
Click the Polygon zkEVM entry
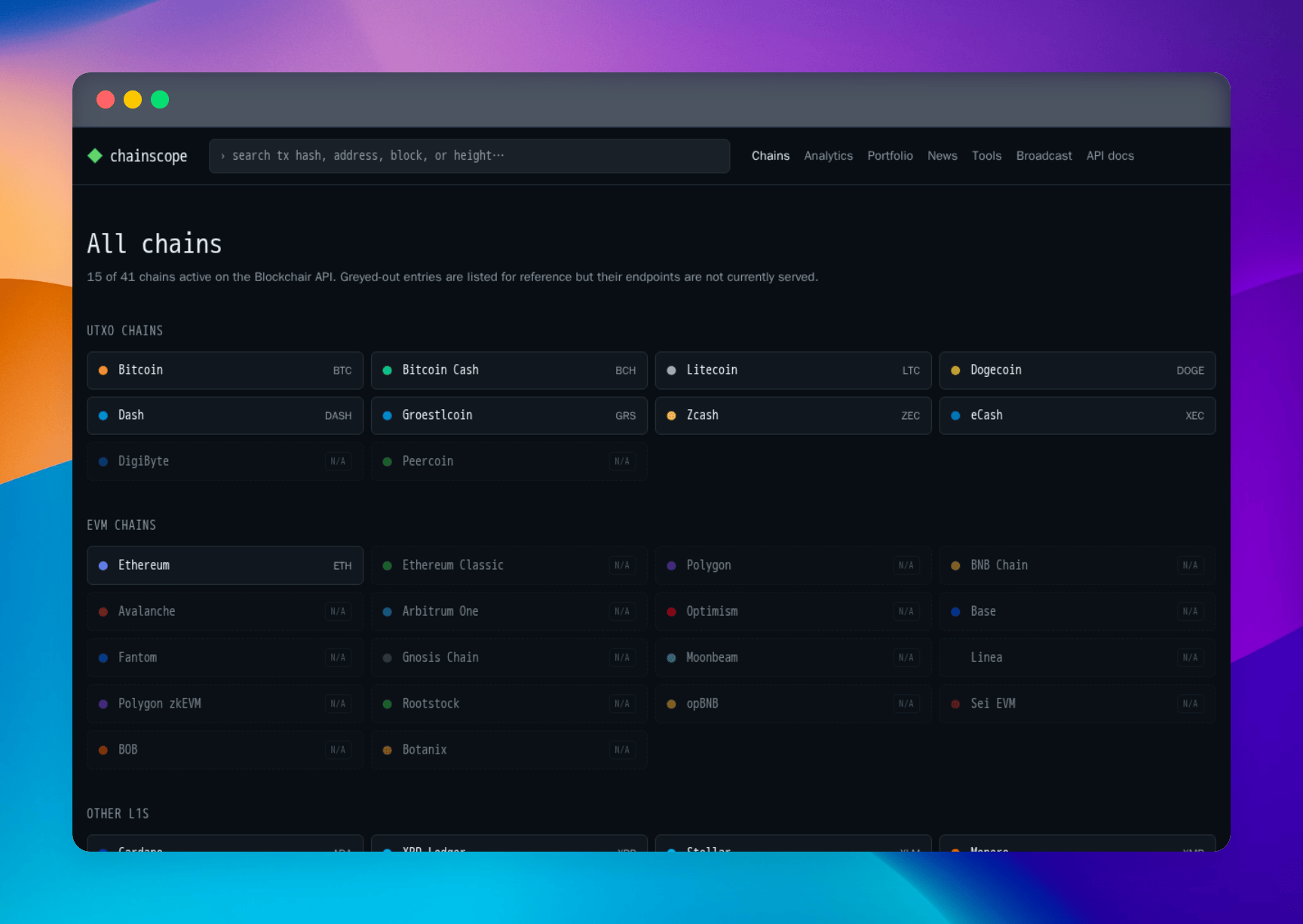tap(225, 703)
